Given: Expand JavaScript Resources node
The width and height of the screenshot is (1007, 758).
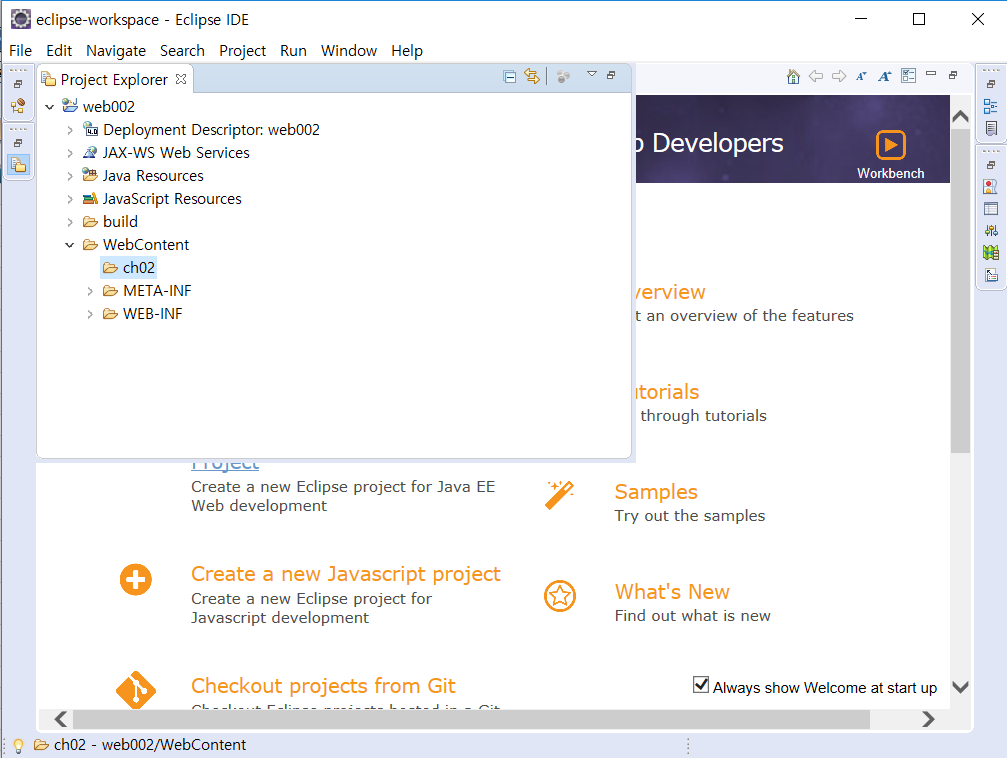Looking at the screenshot, I should tap(70, 199).
